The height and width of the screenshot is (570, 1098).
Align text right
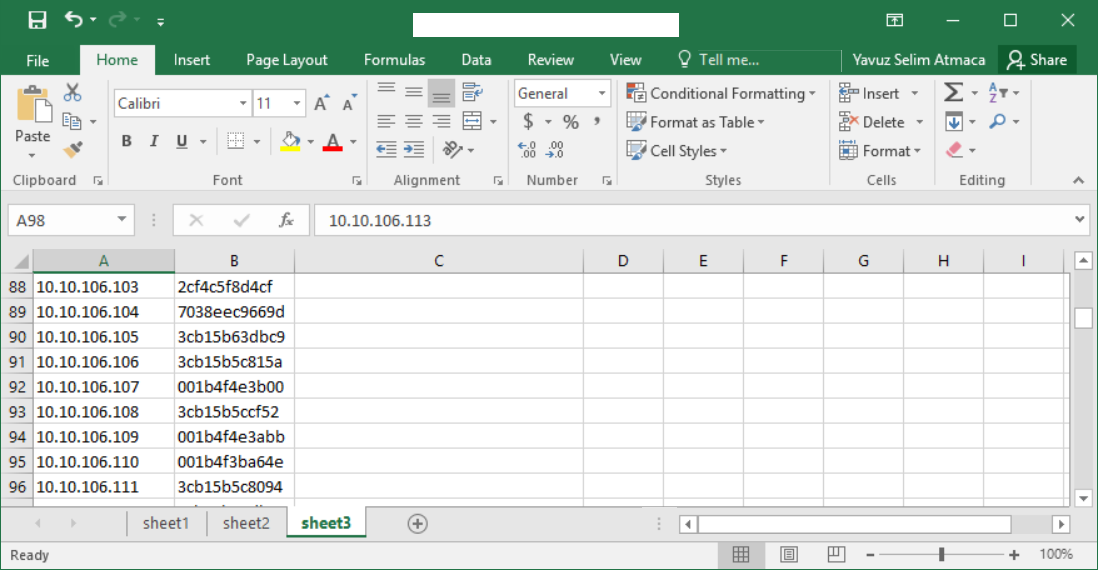441,121
